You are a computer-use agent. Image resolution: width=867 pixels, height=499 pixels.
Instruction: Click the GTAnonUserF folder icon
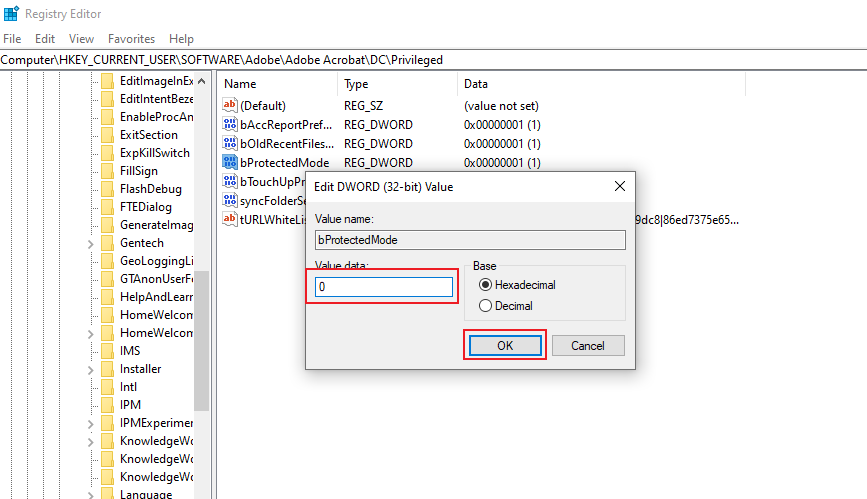pyautogui.click(x=107, y=279)
